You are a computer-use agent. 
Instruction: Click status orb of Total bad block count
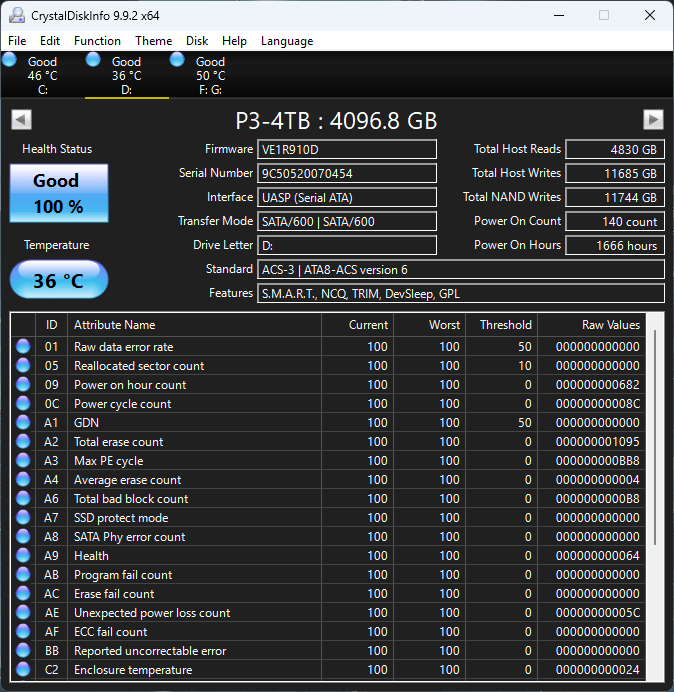point(23,498)
